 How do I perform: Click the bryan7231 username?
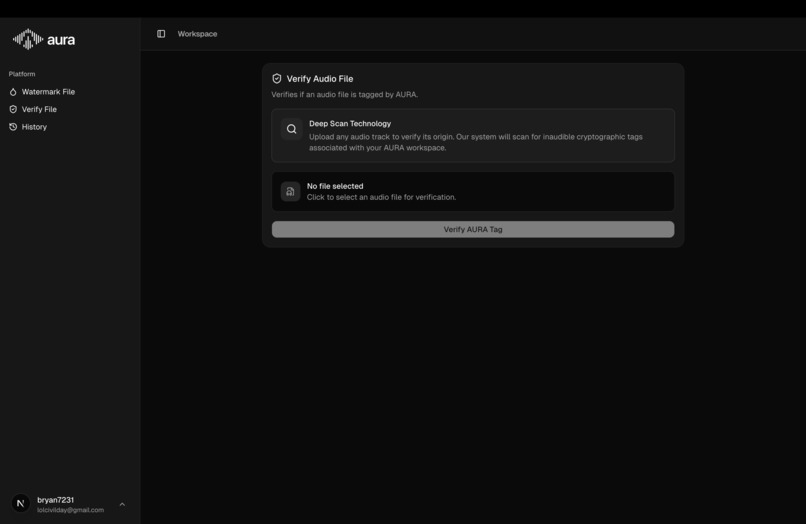[56, 500]
